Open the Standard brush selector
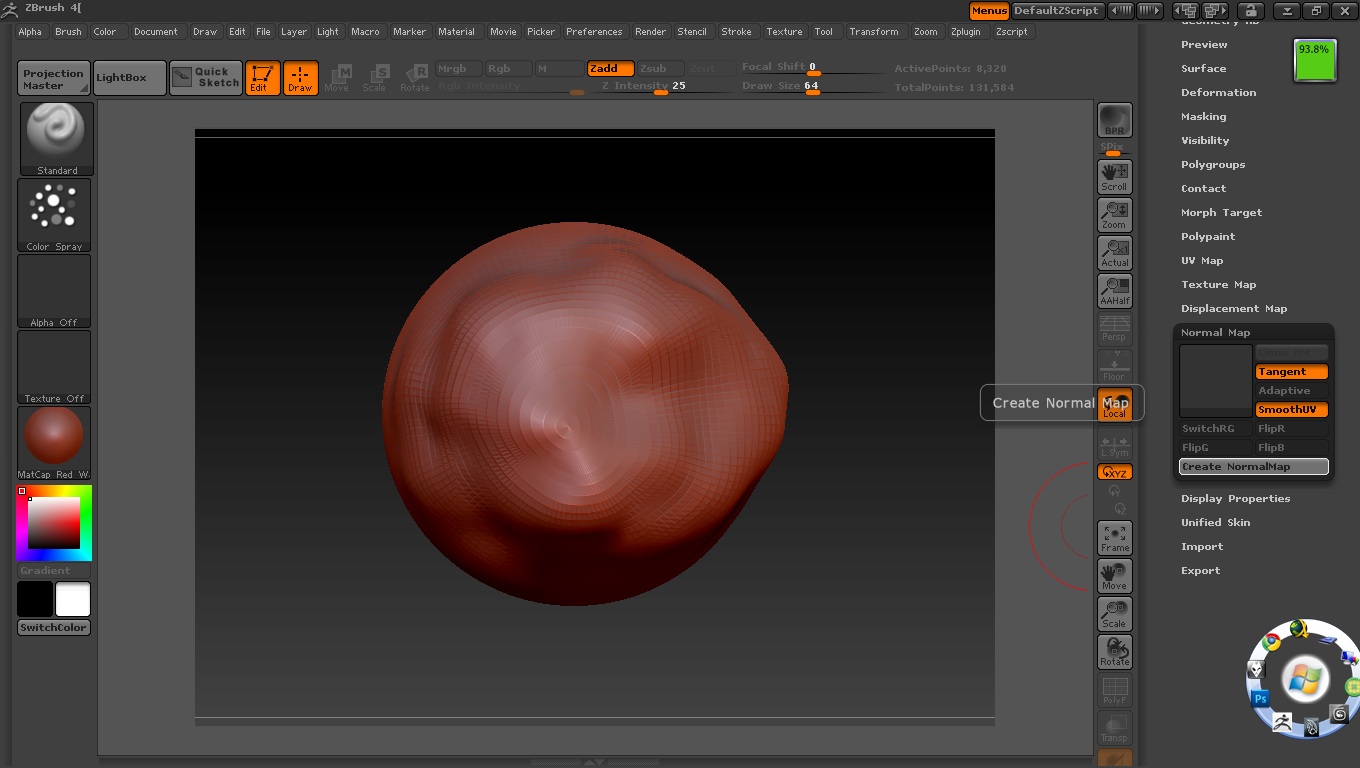 (56, 139)
